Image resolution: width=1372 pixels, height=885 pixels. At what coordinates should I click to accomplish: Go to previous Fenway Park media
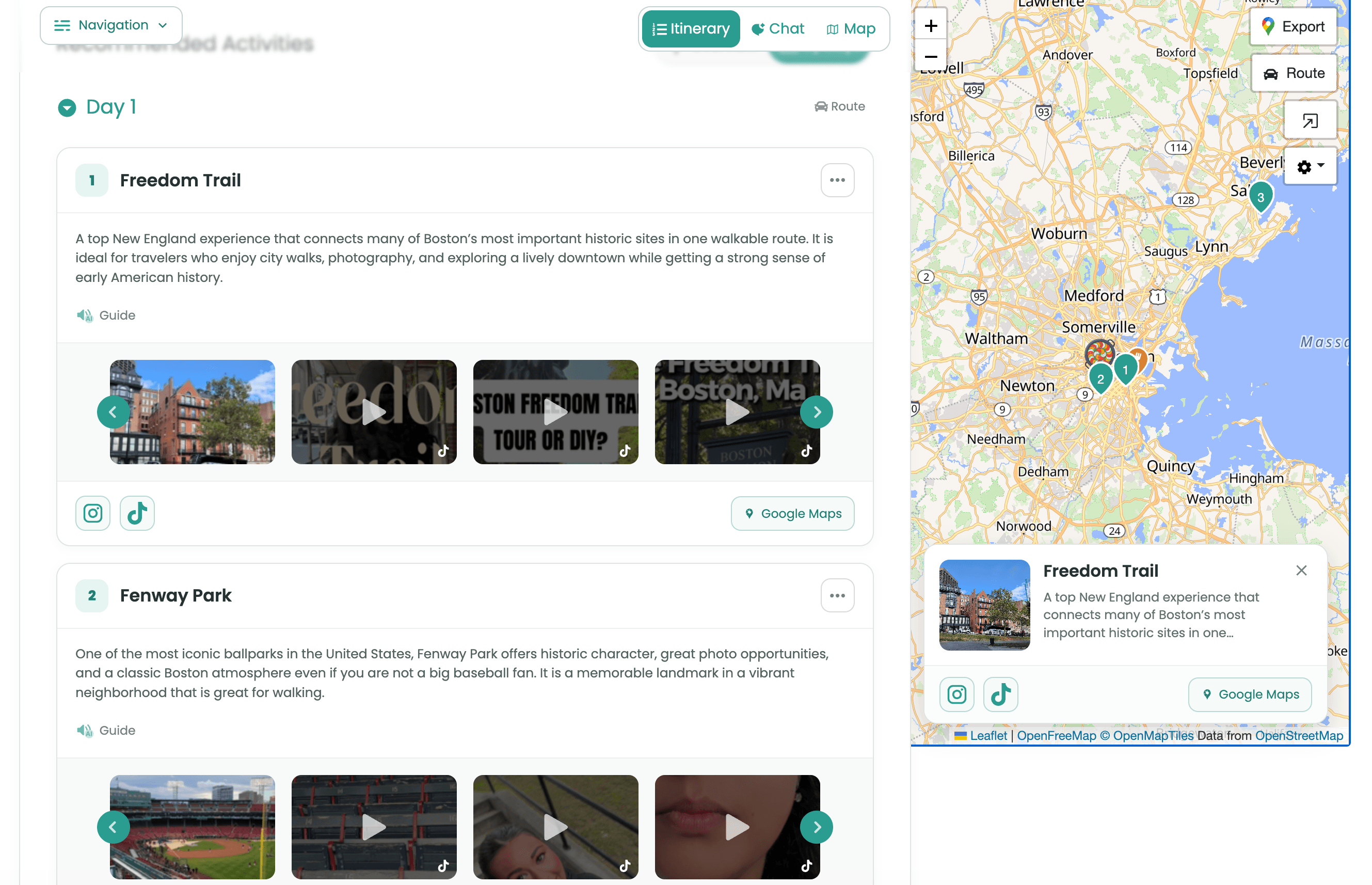coord(113,827)
